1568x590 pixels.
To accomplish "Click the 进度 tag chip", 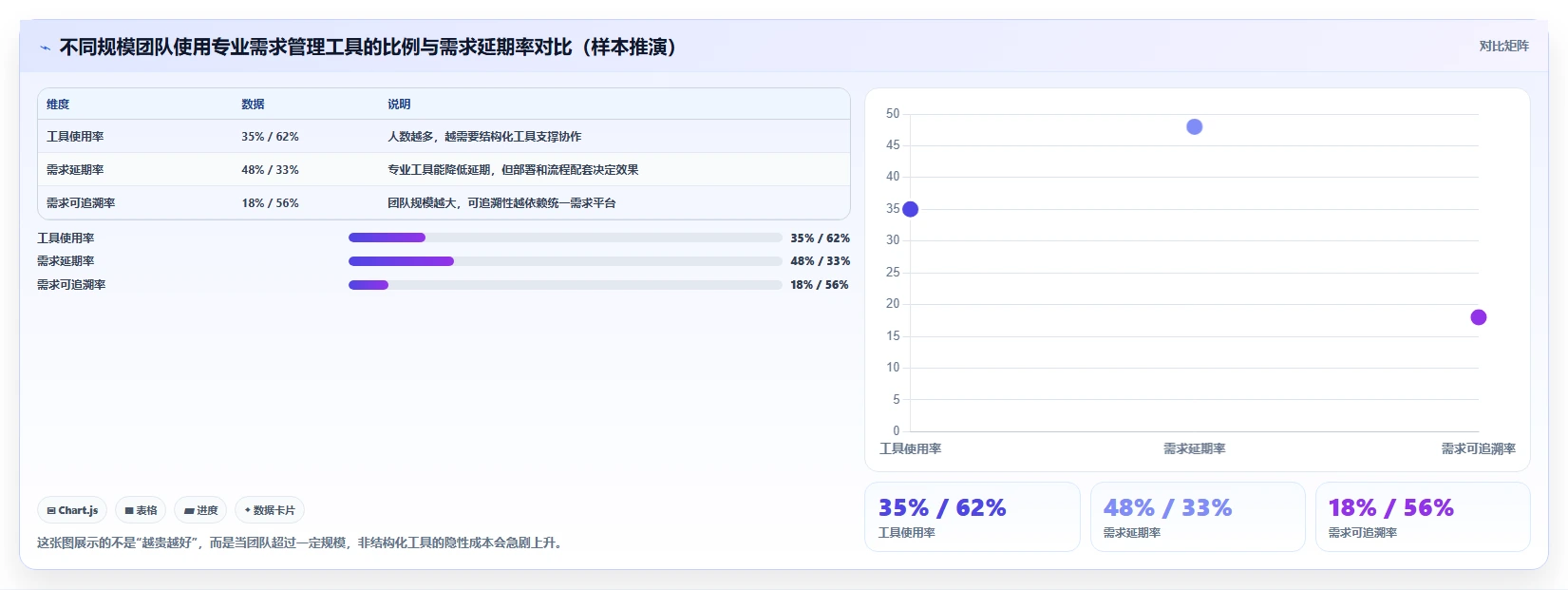I will pyautogui.click(x=200, y=510).
